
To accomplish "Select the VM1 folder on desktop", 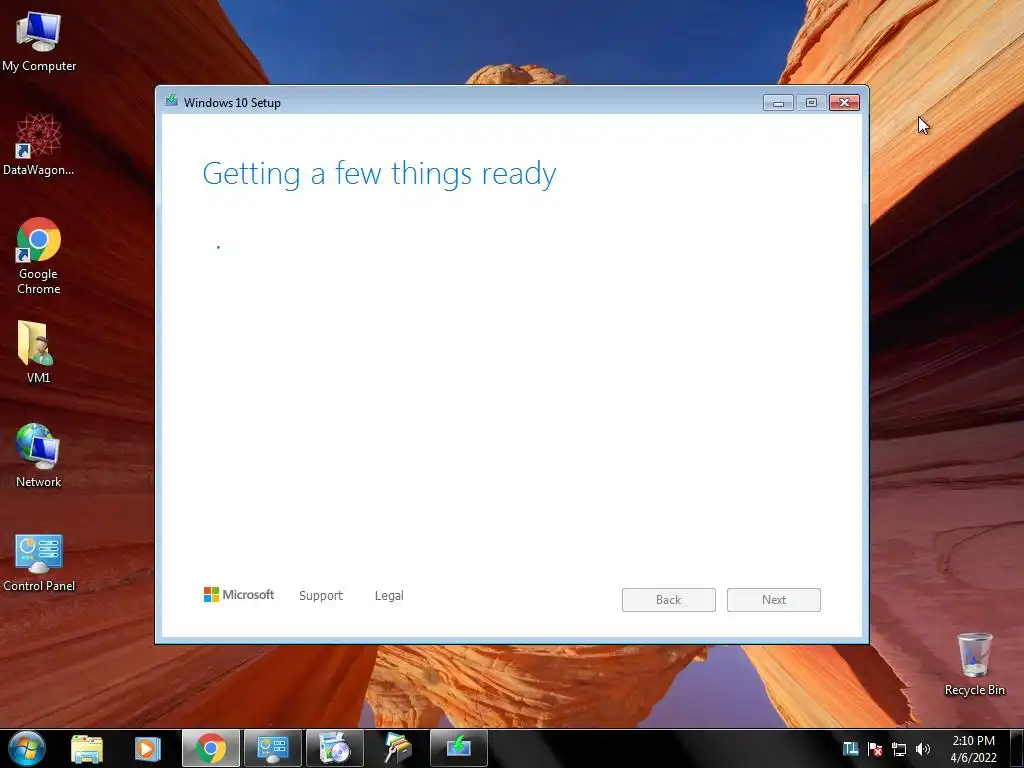I will point(38,351).
